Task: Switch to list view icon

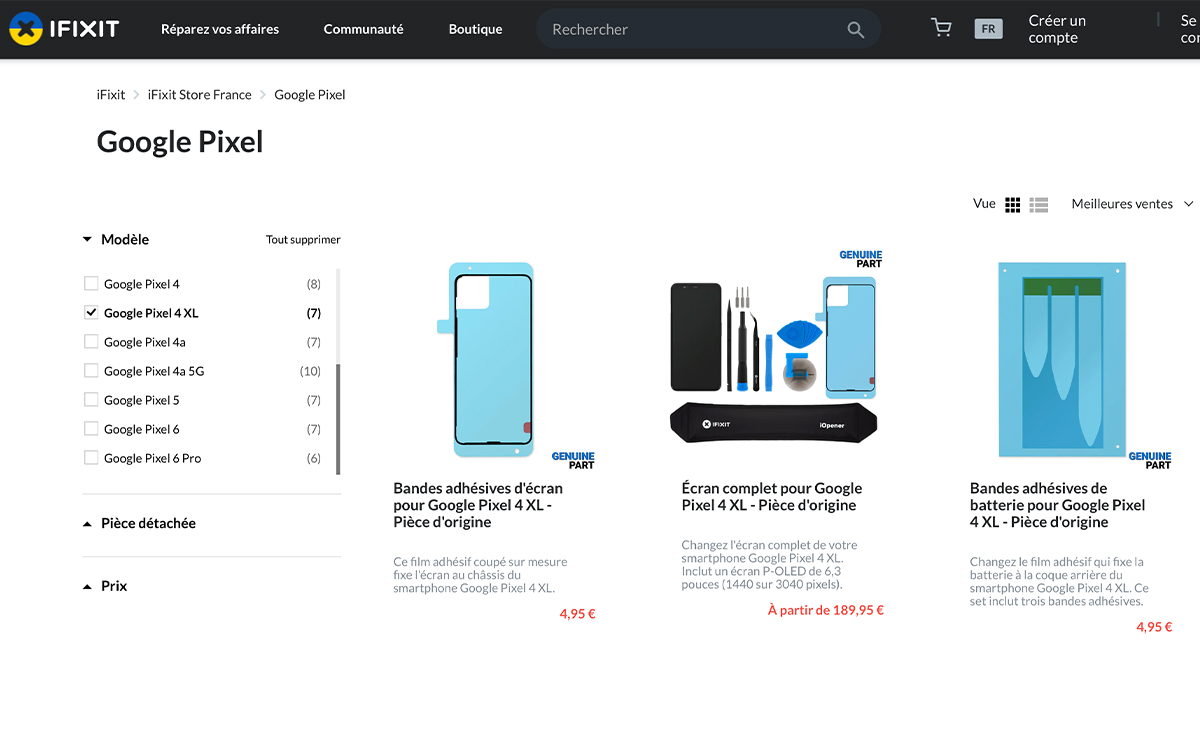Action: click(x=1039, y=204)
